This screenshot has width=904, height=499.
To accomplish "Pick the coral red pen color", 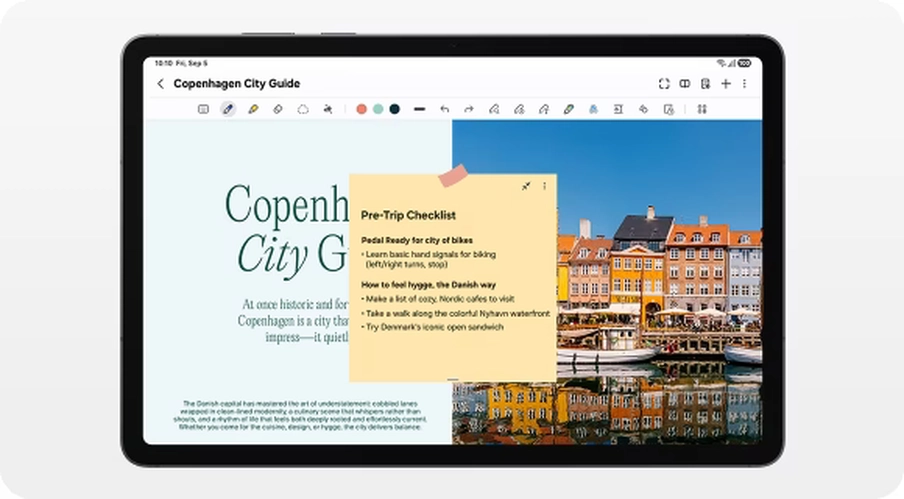I will [x=362, y=109].
